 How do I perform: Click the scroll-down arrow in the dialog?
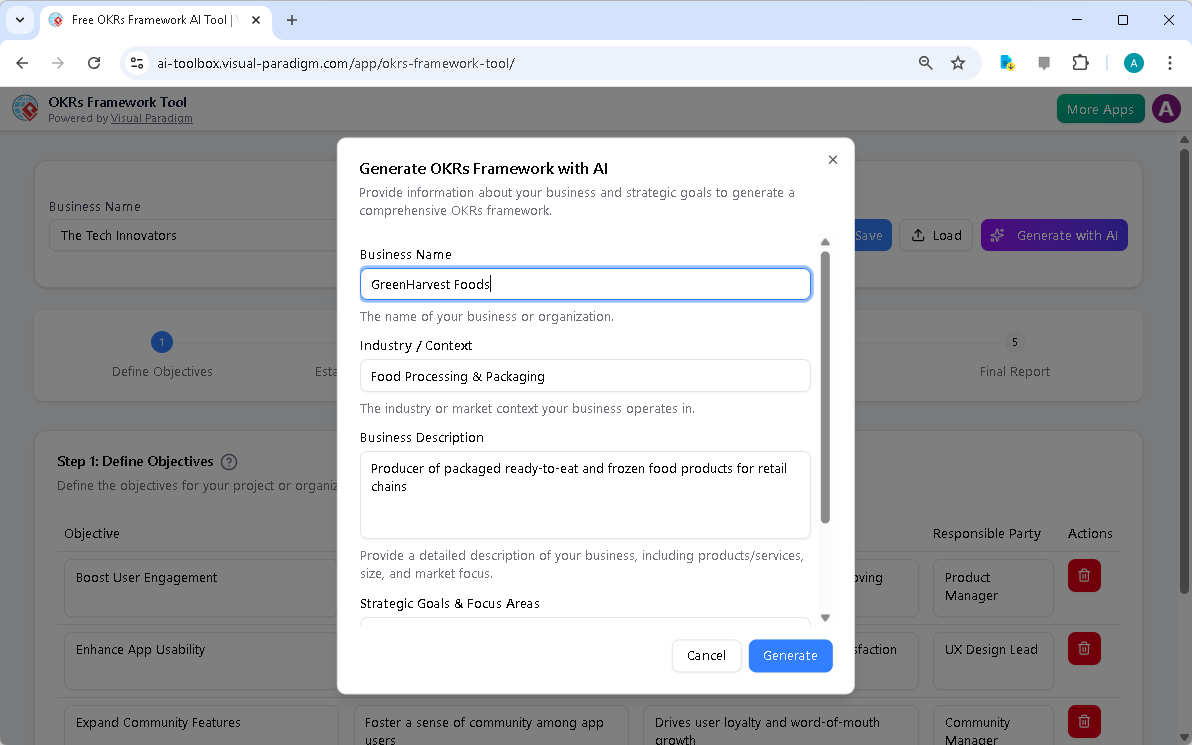[x=825, y=618]
